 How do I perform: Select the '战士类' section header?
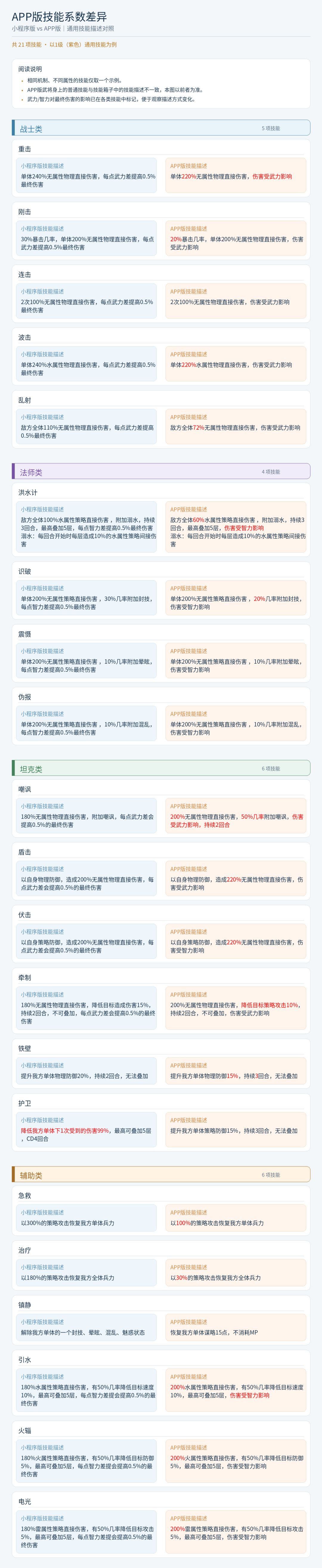point(161,129)
